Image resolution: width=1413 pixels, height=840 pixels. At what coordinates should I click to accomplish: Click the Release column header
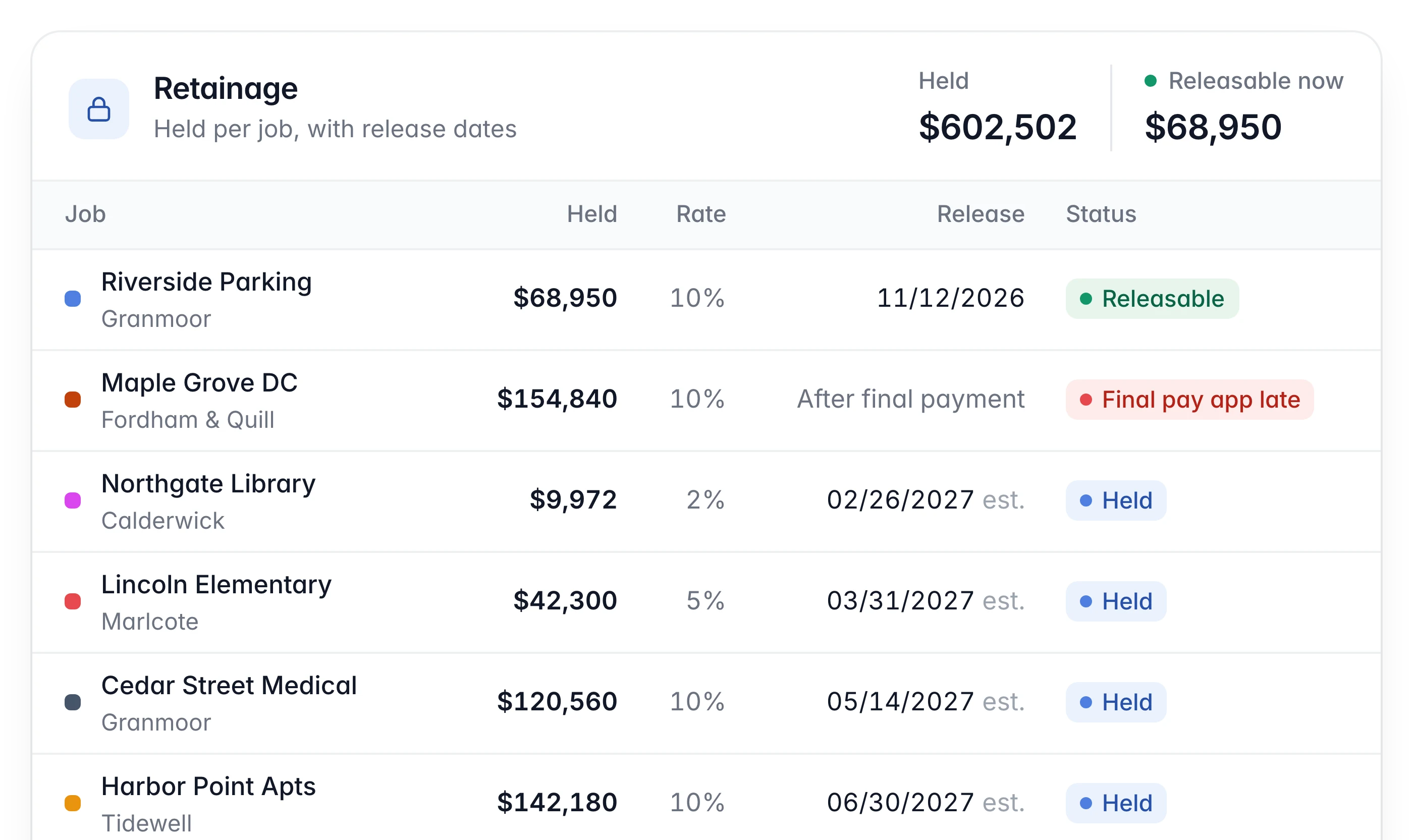point(981,214)
